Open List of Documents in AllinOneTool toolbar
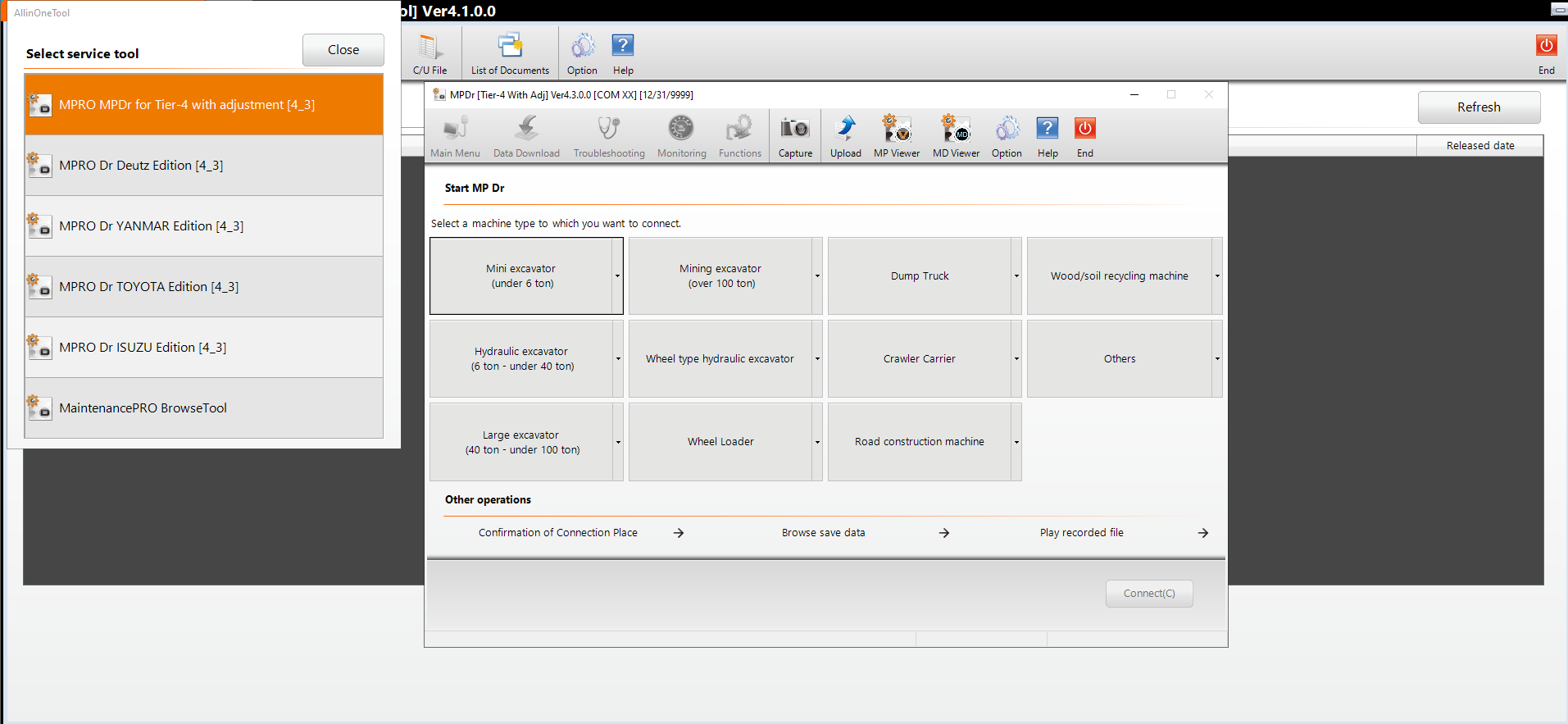The width and height of the screenshot is (1568, 724). (x=510, y=54)
